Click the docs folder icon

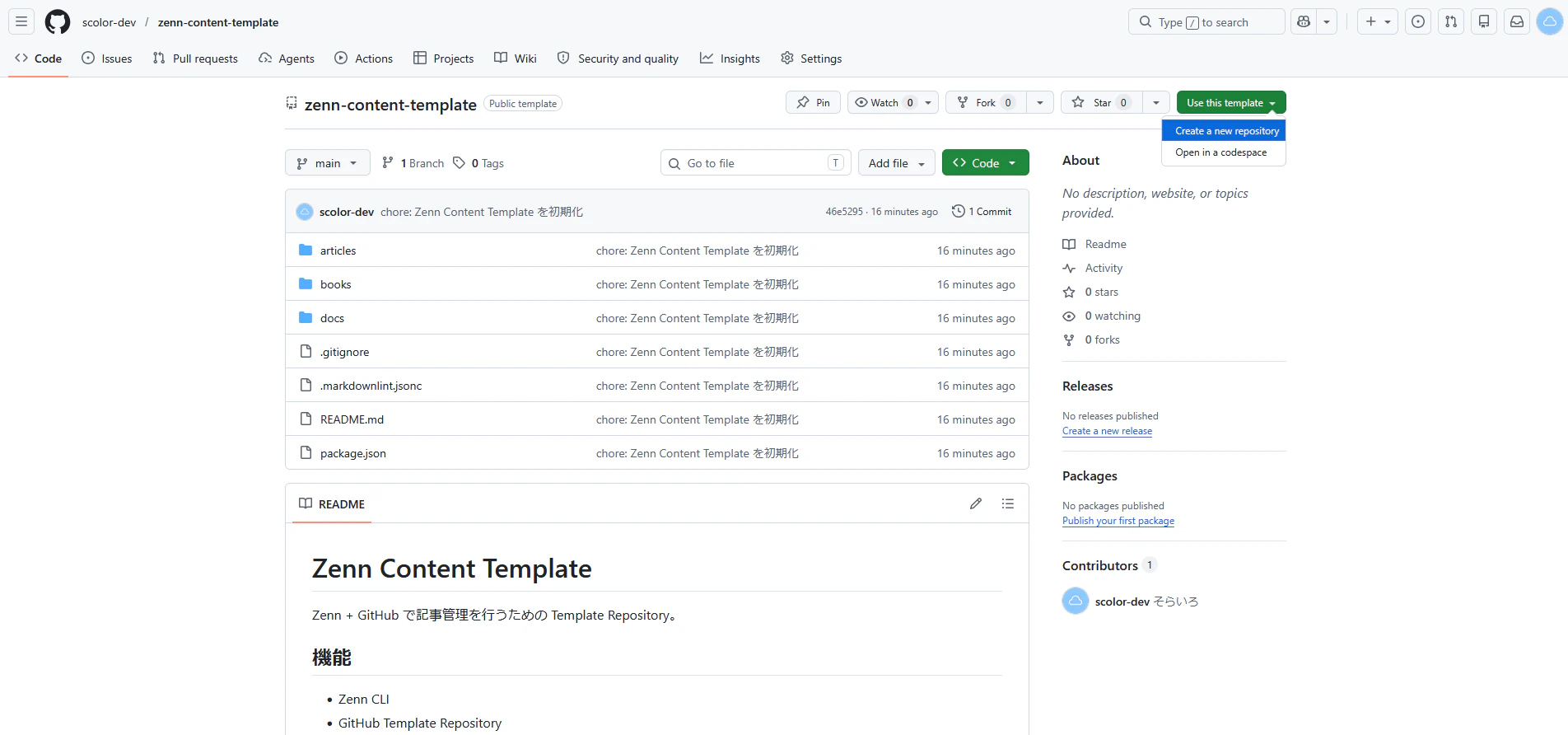306,317
